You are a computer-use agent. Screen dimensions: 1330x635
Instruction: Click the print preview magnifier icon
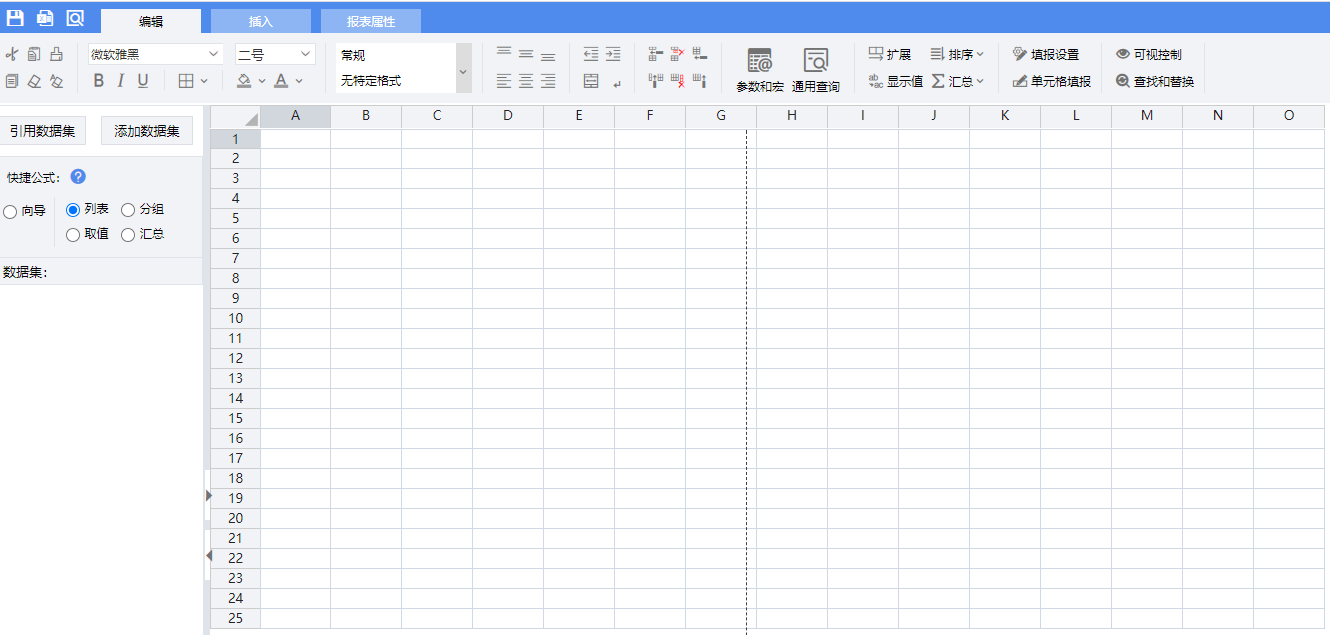pos(75,18)
